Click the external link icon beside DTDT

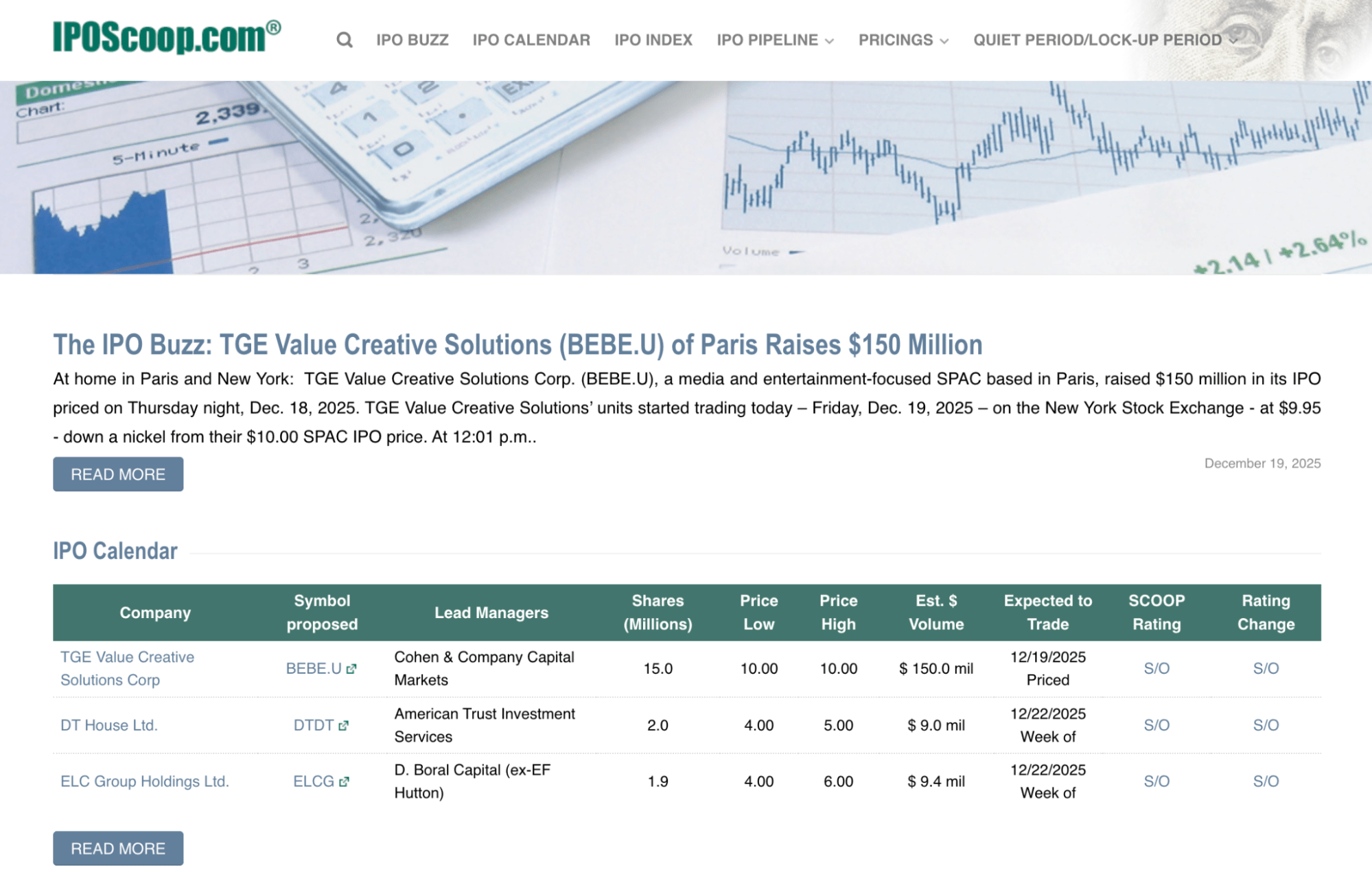[x=345, y=725]
